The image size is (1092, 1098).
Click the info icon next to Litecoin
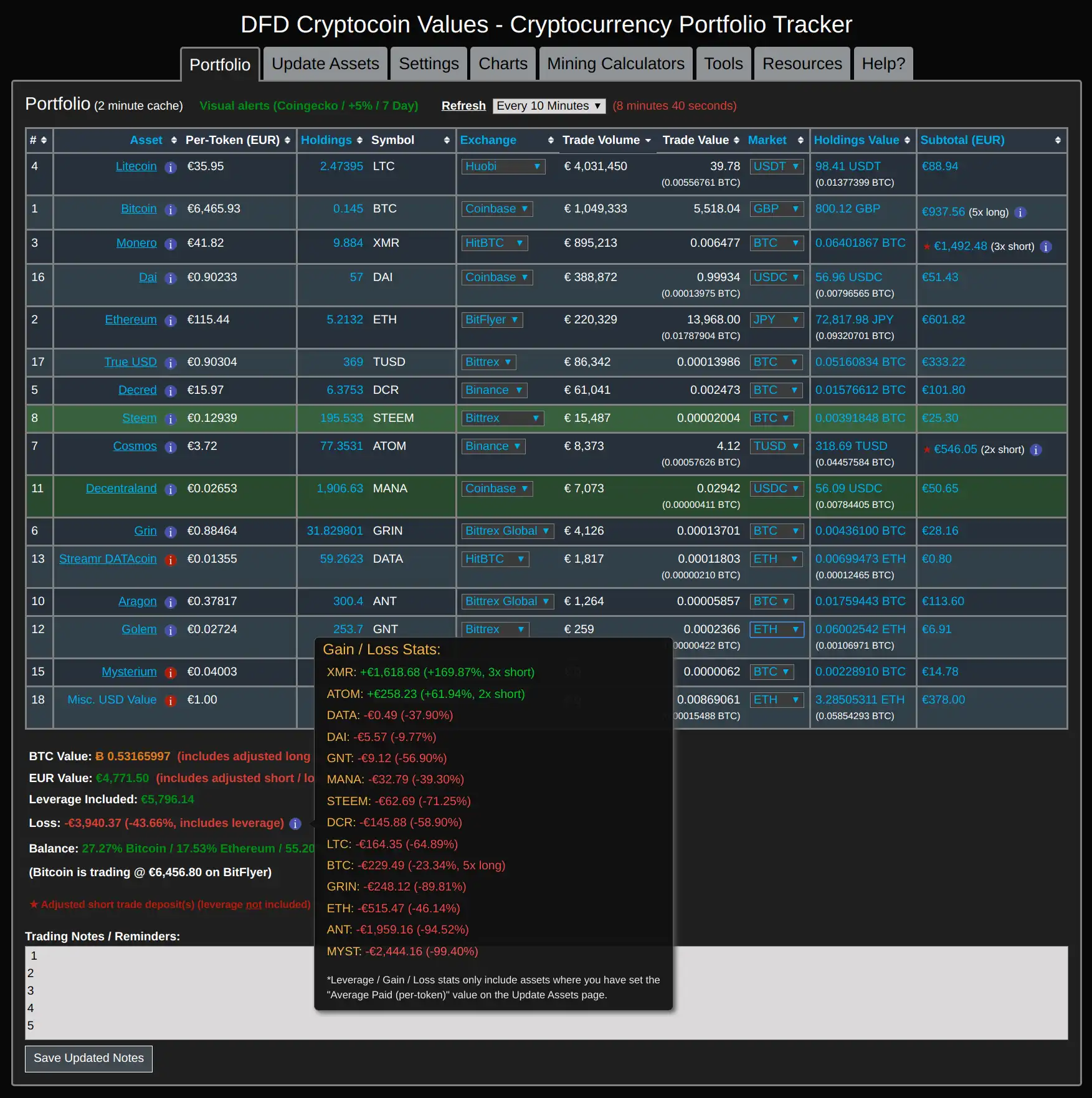(x=171, y=167)
